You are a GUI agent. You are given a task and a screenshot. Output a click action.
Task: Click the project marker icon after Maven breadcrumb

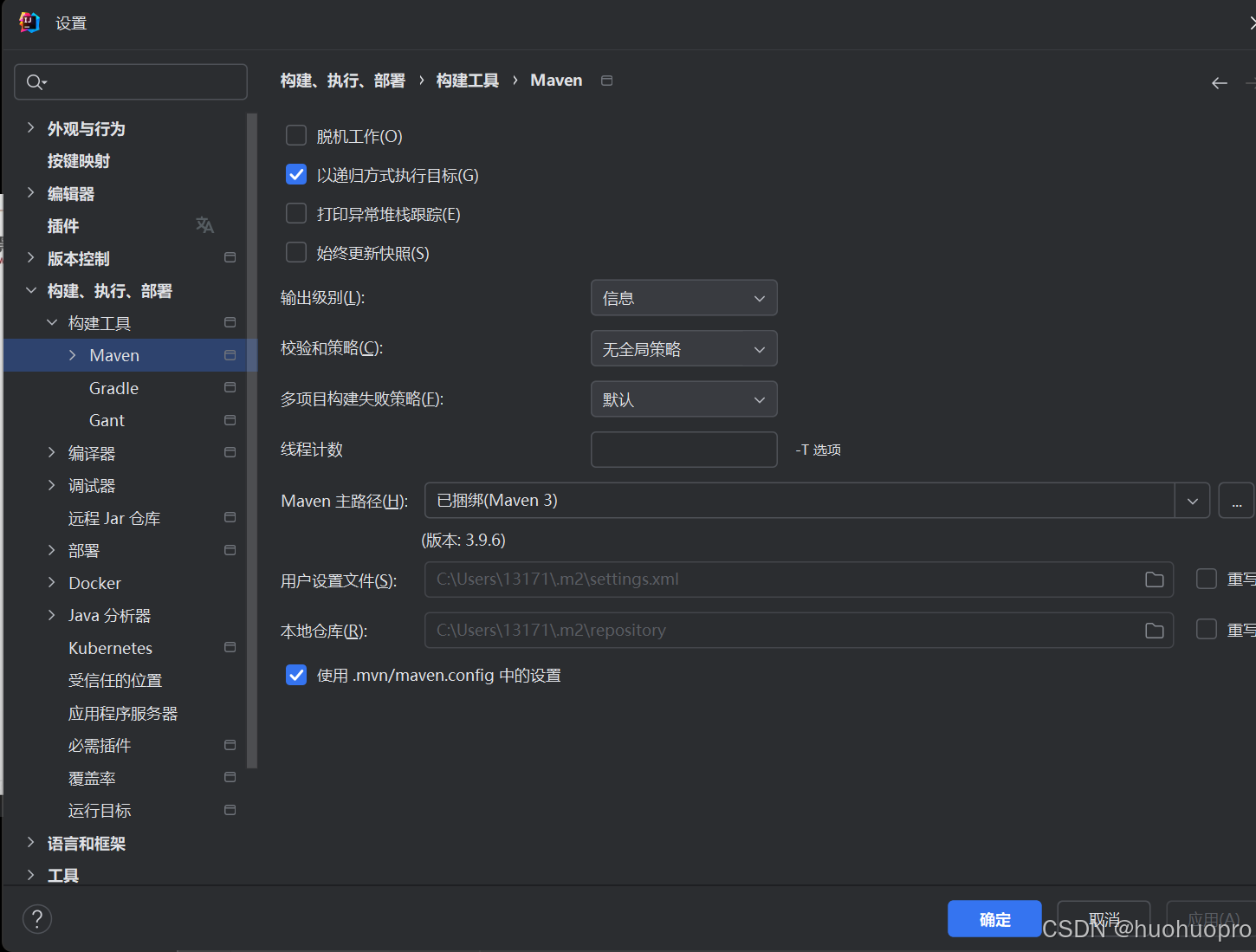[607, 81]
